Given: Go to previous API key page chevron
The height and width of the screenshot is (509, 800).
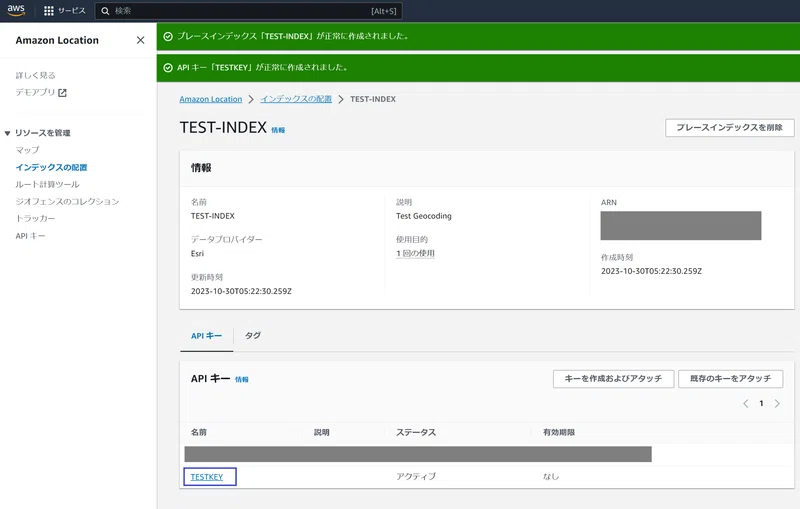Looking at the screenshot, I should coord(745,403).
